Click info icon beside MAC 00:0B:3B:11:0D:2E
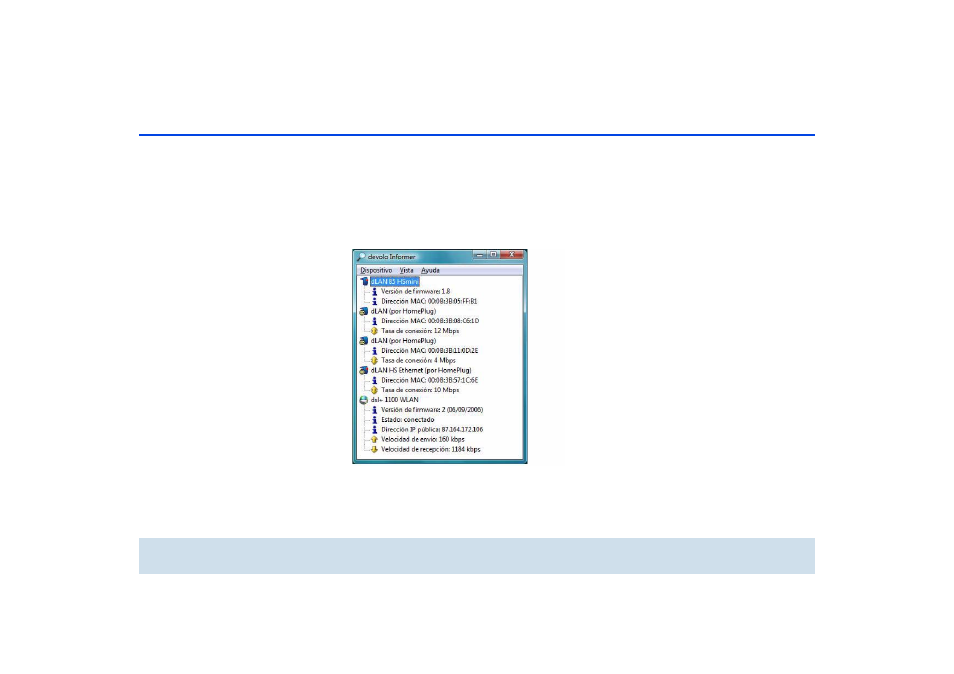This screenshot has height=674, width=954. pos(374,350)
